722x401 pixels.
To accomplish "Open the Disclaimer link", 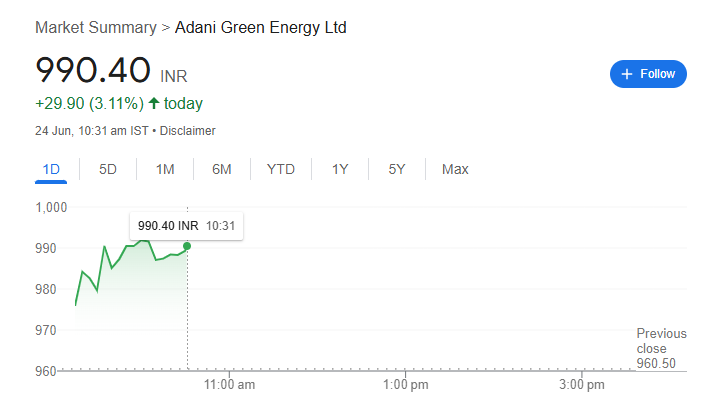I will click(188, 131).
